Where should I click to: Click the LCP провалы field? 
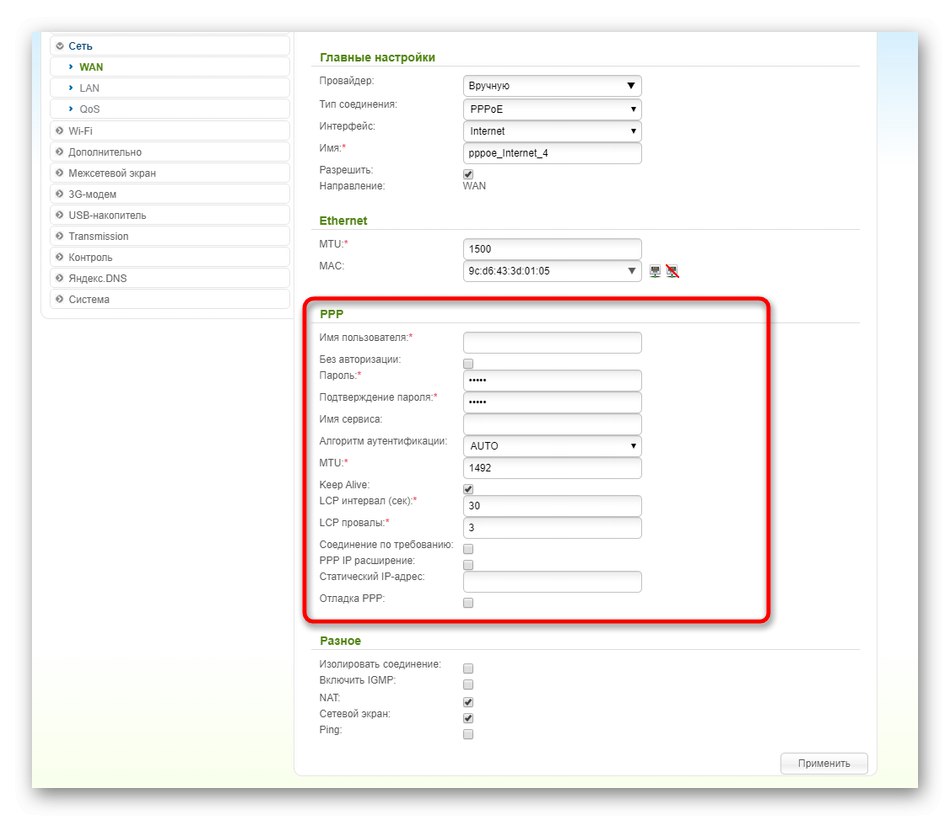click(552, 528)
